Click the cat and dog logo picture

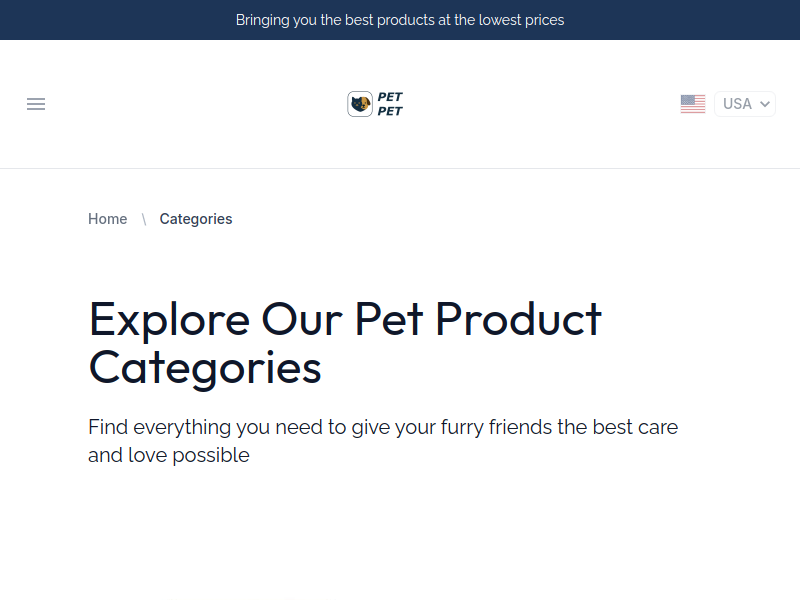pyautogui.click(x=360, y=104)
